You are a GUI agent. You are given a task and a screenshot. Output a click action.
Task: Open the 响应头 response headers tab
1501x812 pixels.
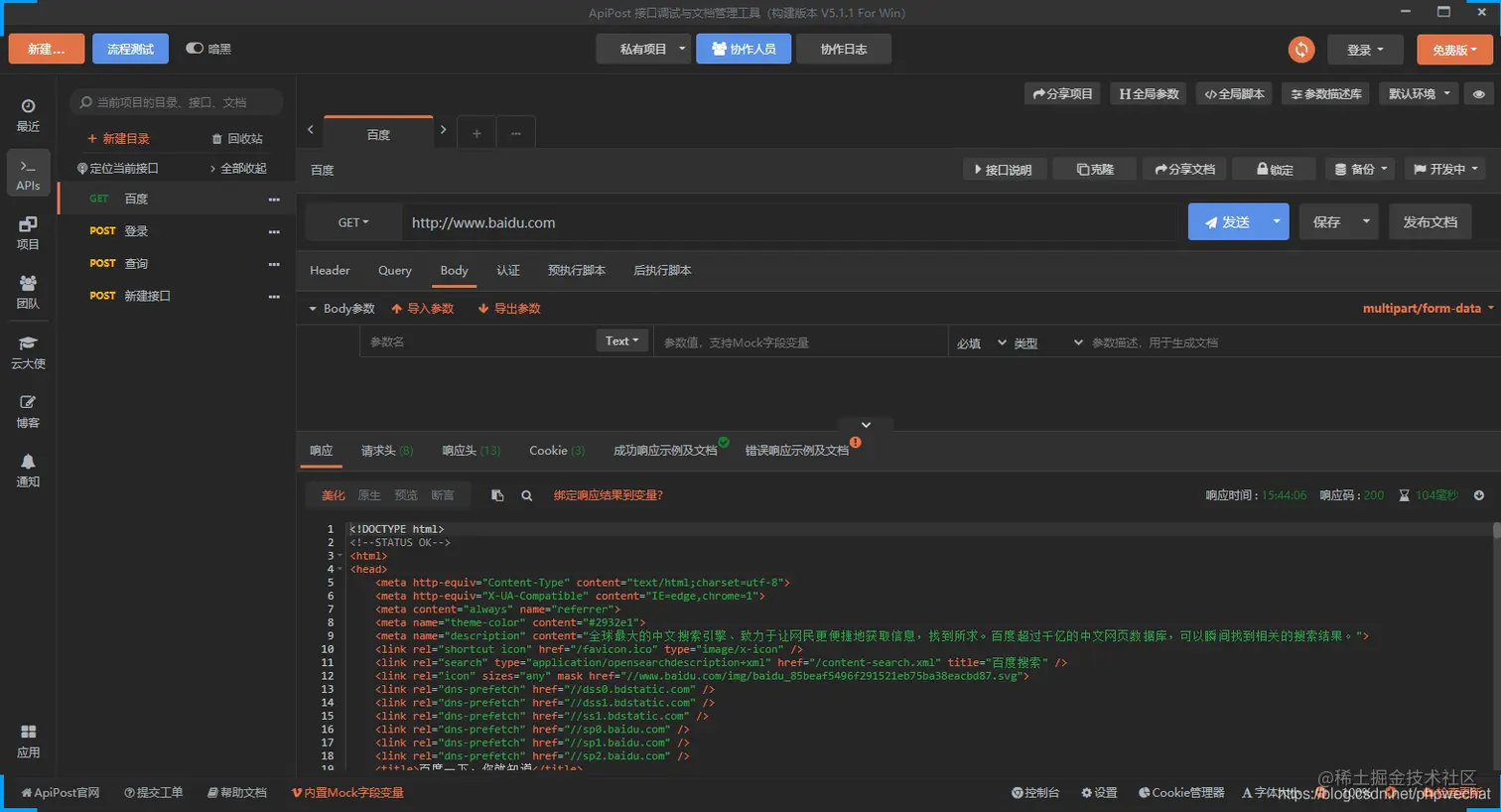472,451
